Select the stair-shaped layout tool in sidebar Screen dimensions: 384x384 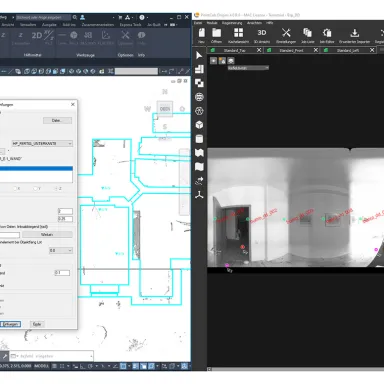click(199, 69)
